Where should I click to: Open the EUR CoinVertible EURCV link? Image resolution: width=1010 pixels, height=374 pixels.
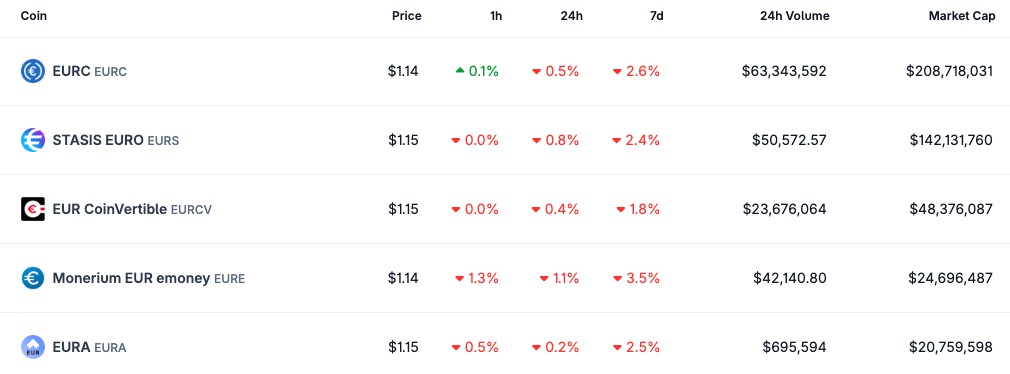(132, 209)
